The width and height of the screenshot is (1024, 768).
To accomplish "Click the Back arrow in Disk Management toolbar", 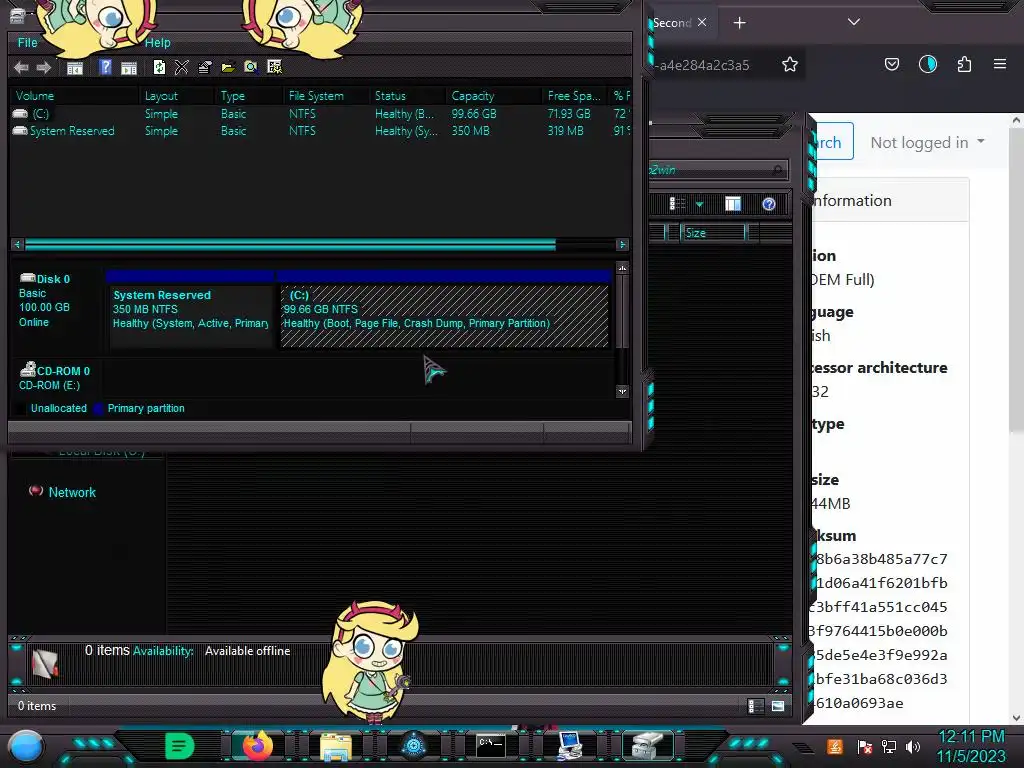I will 21,67.
